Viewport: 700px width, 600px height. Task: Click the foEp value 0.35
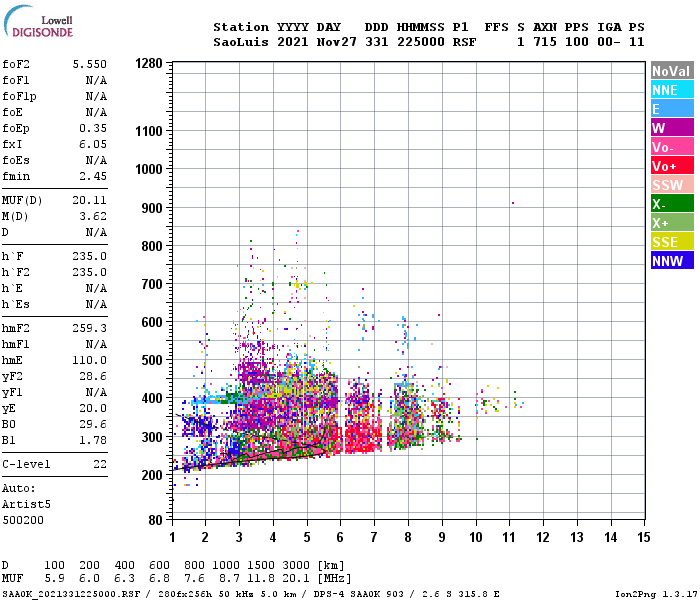(93, 128)
